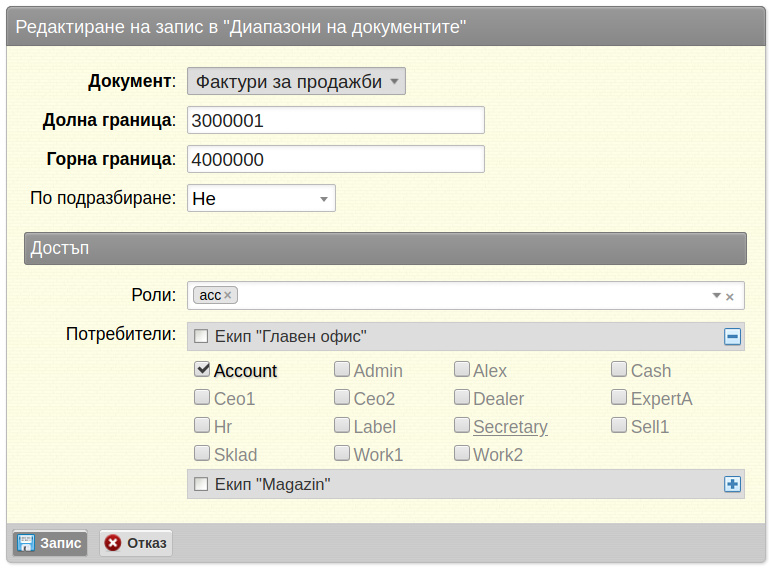Click the Запис save button

pyautogui.click(x=50, y=543)
